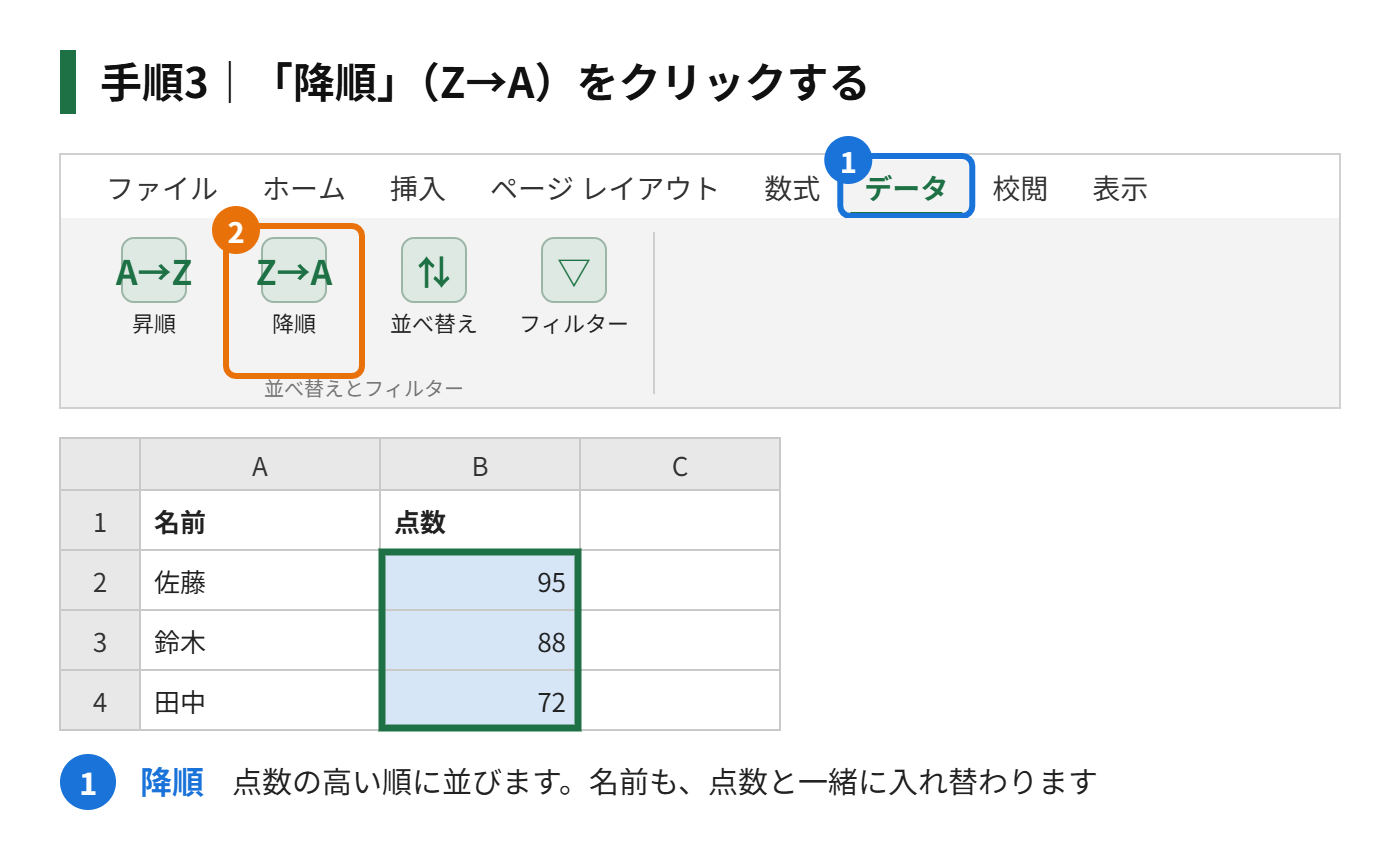Open the 並べ替え sort dialog icon
The image size is (1400, 858).
pos(434,270)
